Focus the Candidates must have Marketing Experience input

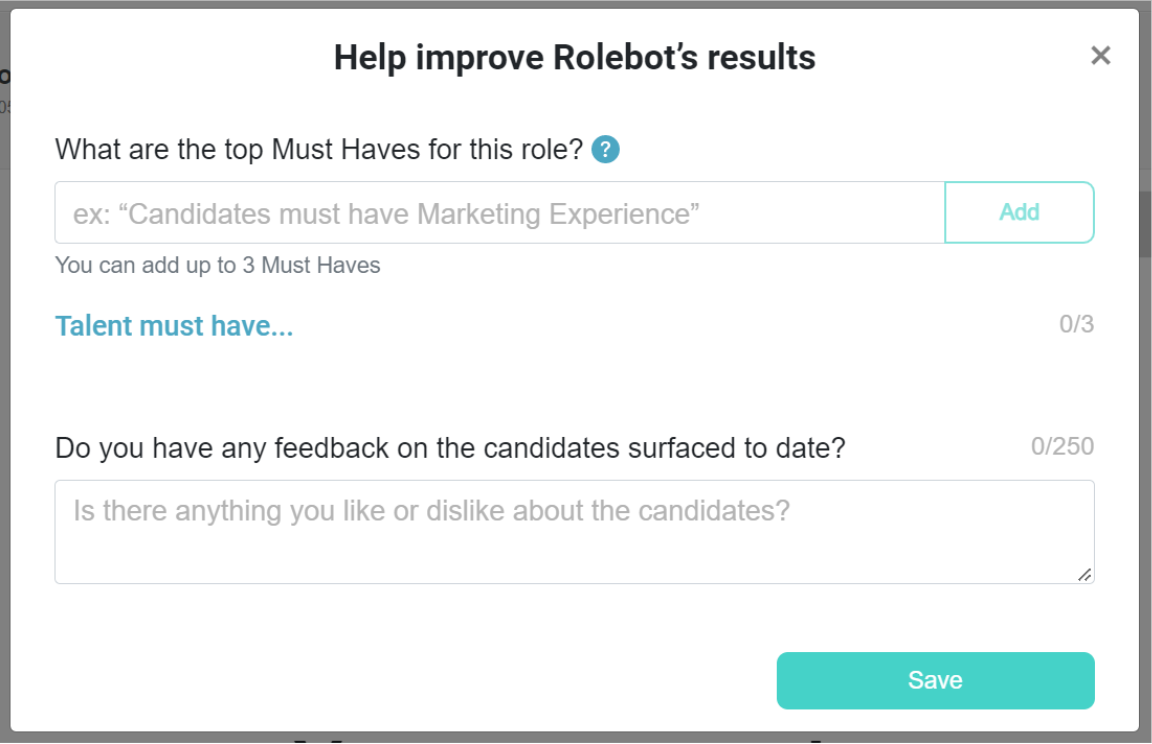(x=400, y=212)
